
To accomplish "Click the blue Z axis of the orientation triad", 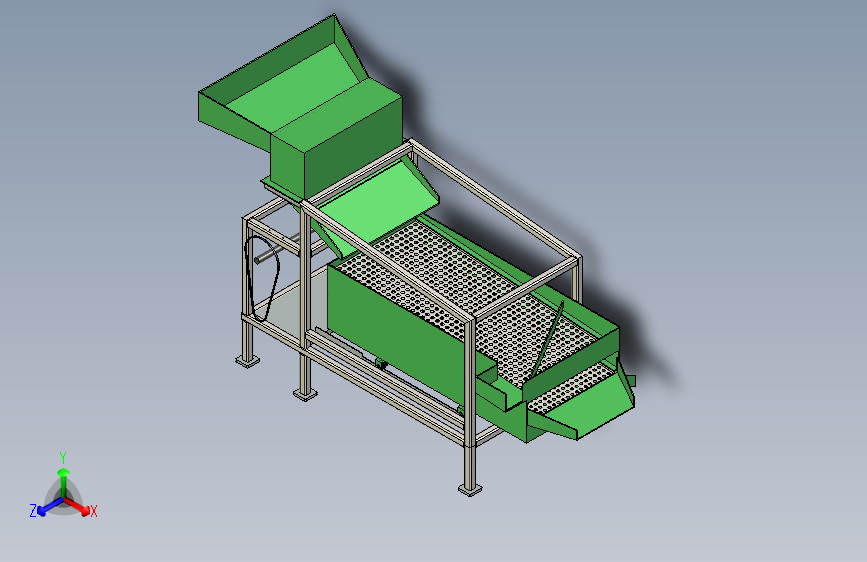I will pos(50,506).
